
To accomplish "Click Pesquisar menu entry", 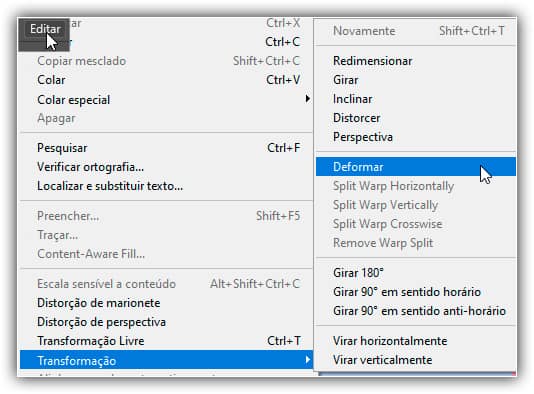I will point(167,148).
